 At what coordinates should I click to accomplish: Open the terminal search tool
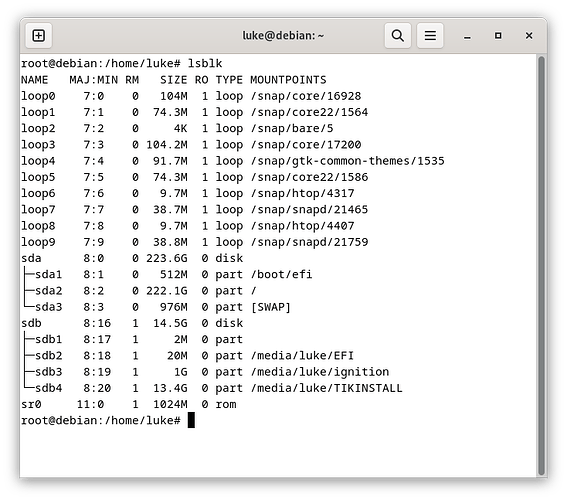point(398,36)
